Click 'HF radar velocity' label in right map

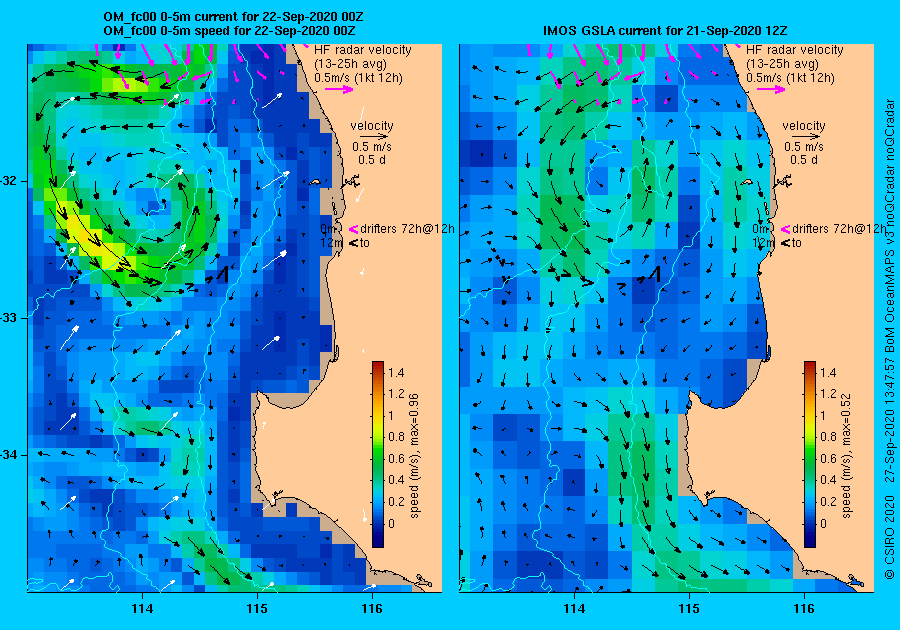(795, 50)
